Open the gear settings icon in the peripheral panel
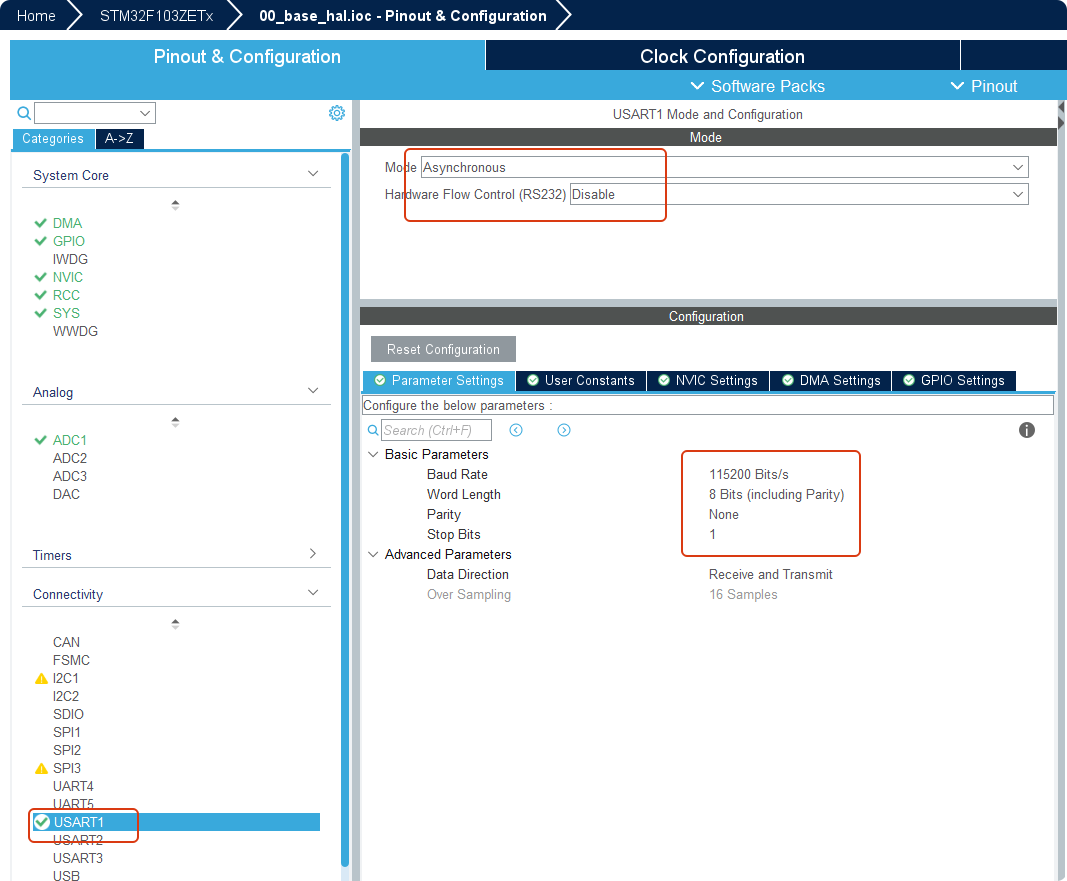Viewport: 1067px width, 881px height. tap(337, 113)
